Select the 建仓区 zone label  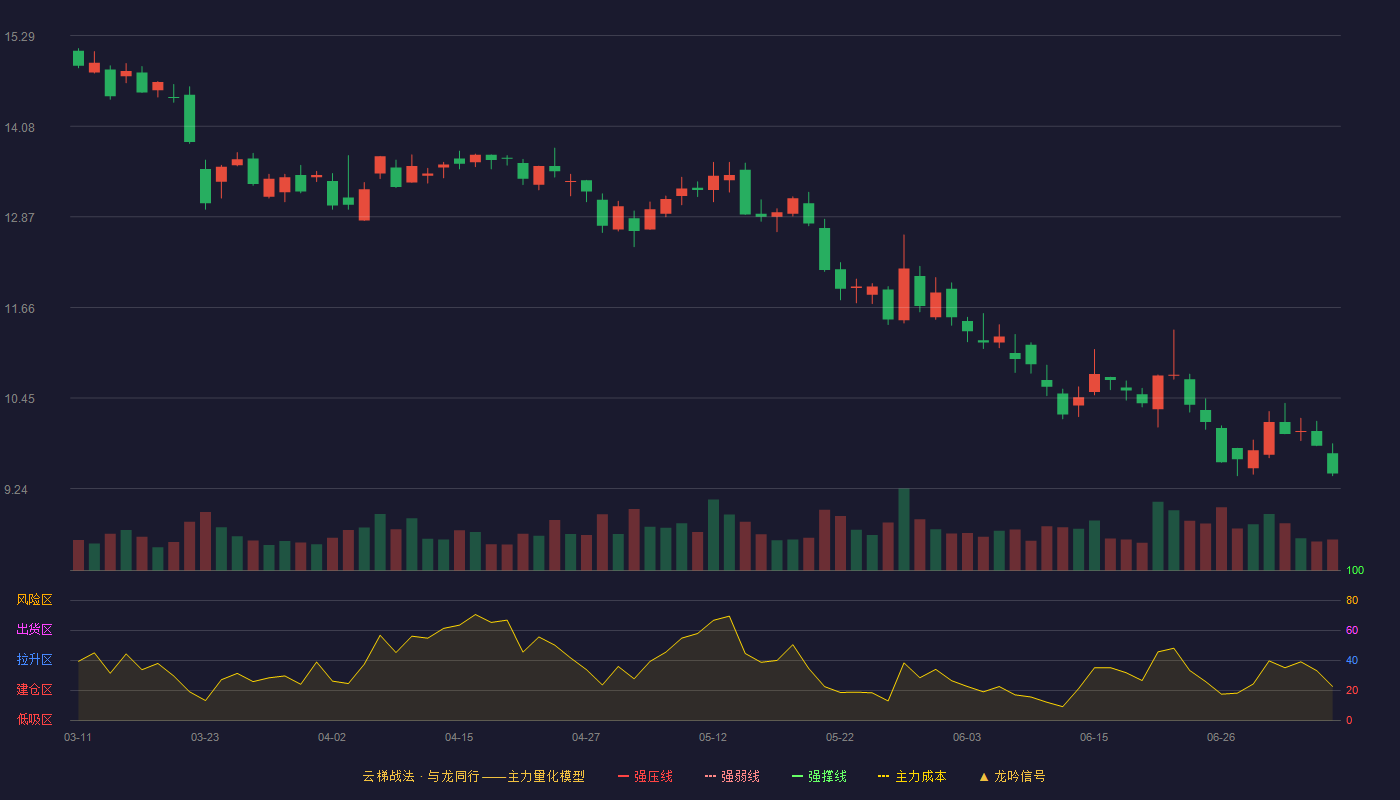pyautogui.click(x=34, y=690)
